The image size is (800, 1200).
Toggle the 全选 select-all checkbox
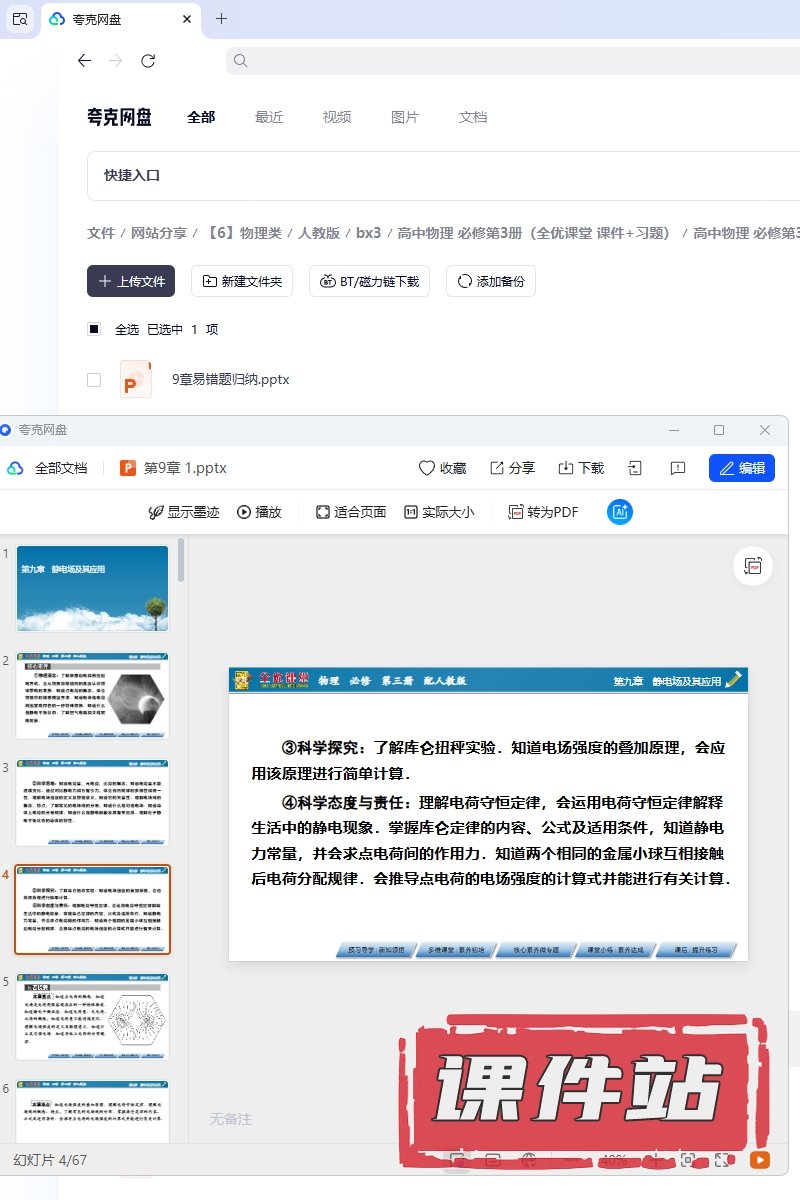[x=94, y=329]
